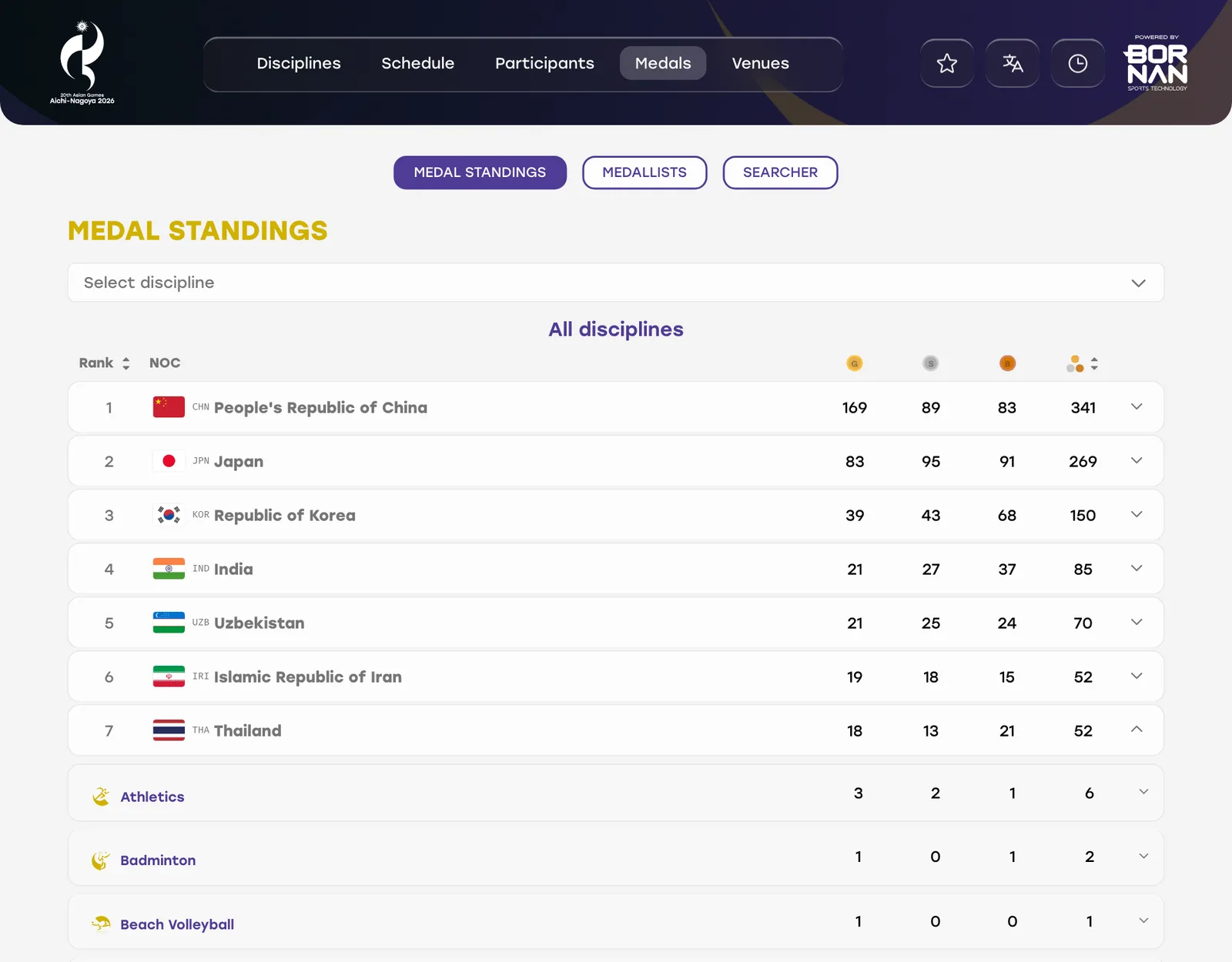Click the Uzbekistan flag icon
Screen dimensions: 1232x962
[169, 623]
